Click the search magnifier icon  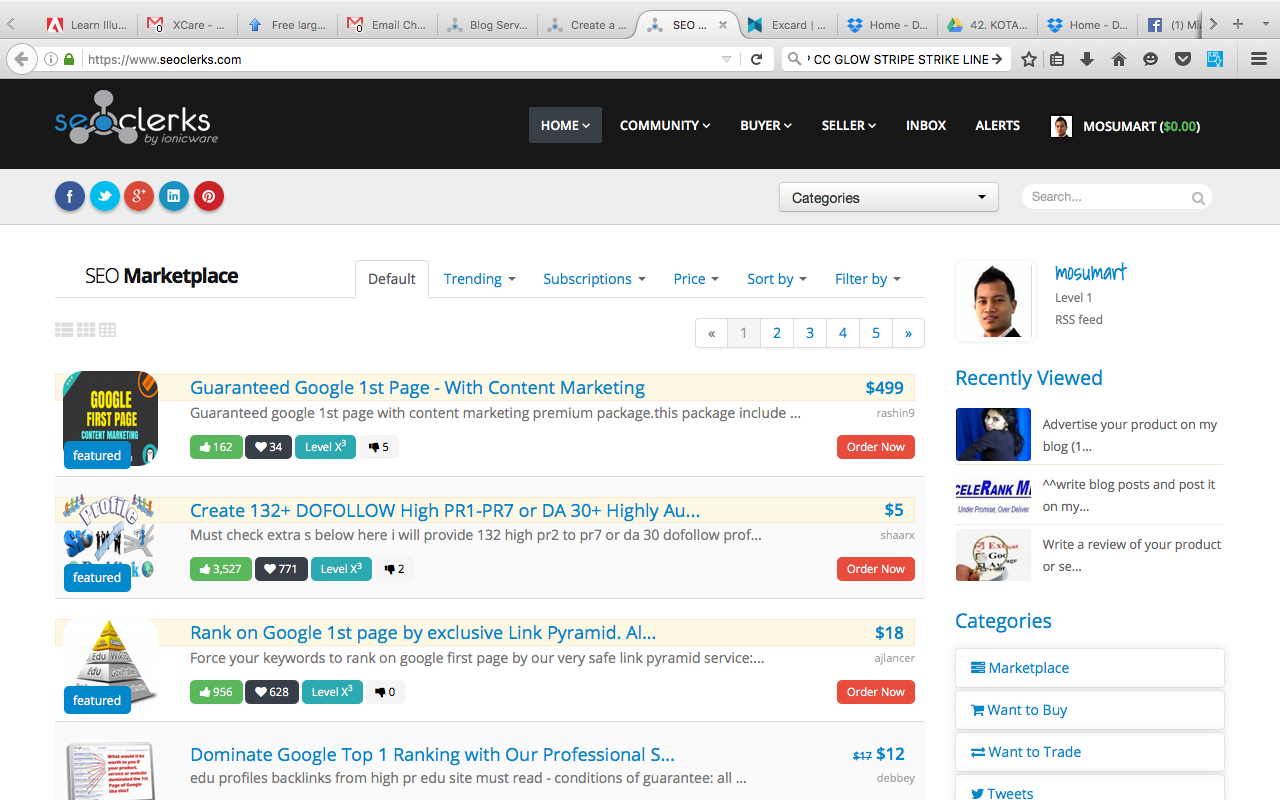(1197, 198)
